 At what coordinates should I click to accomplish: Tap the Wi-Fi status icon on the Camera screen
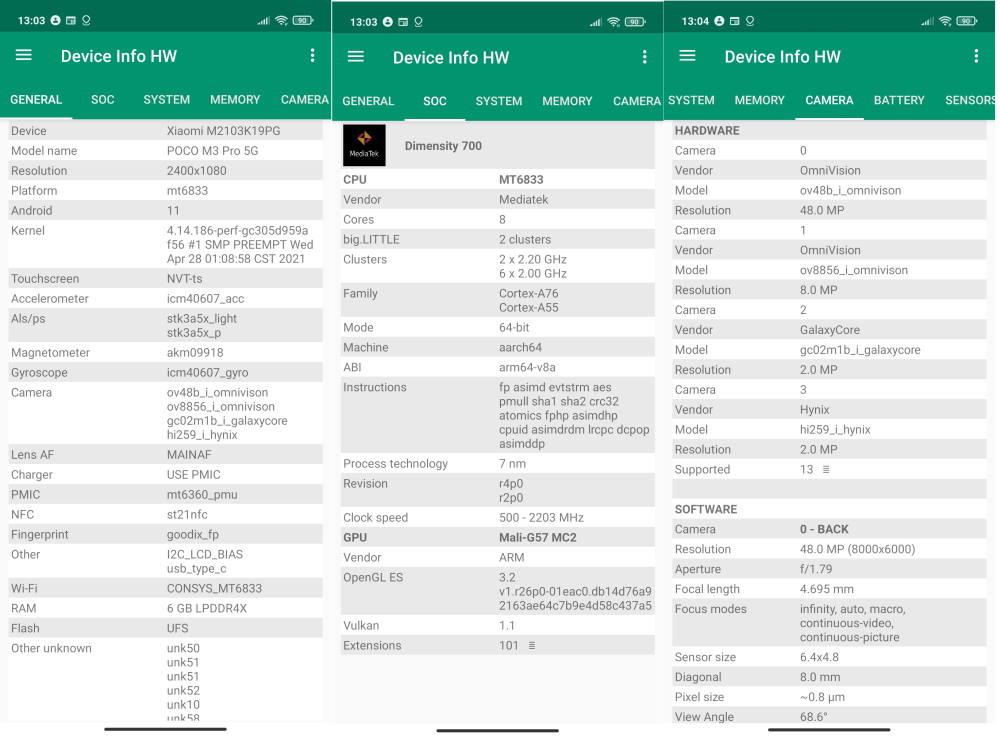point(945,21)
